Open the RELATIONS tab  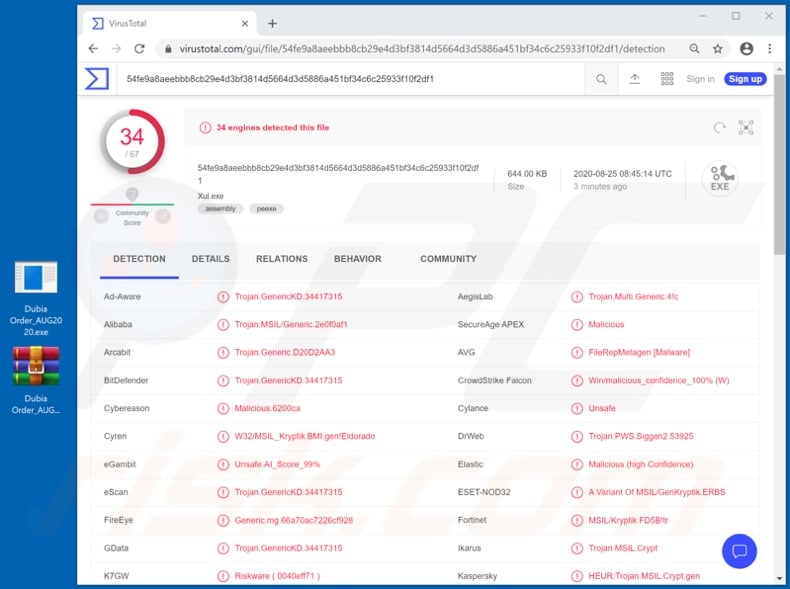click(282, 259)
